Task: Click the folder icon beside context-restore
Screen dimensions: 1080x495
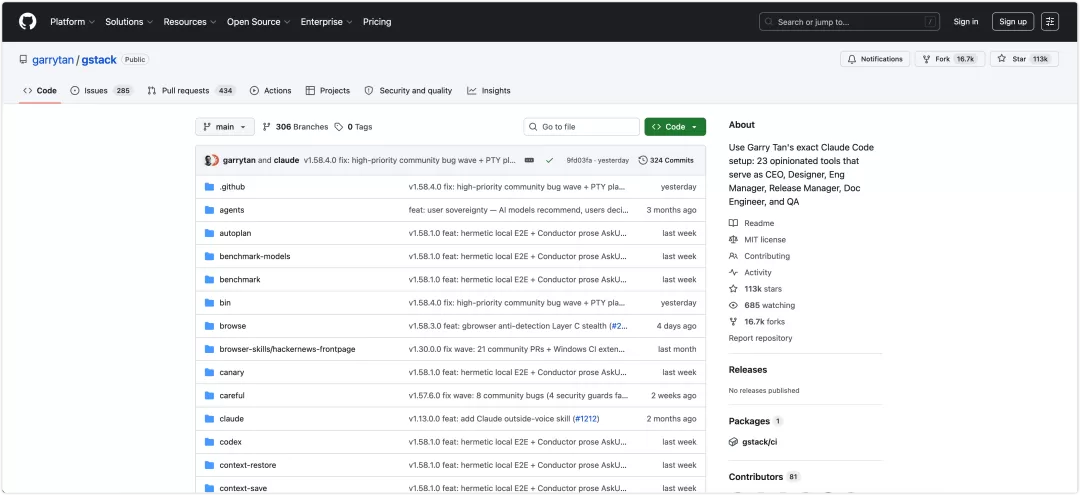Action: pos(209,465)
